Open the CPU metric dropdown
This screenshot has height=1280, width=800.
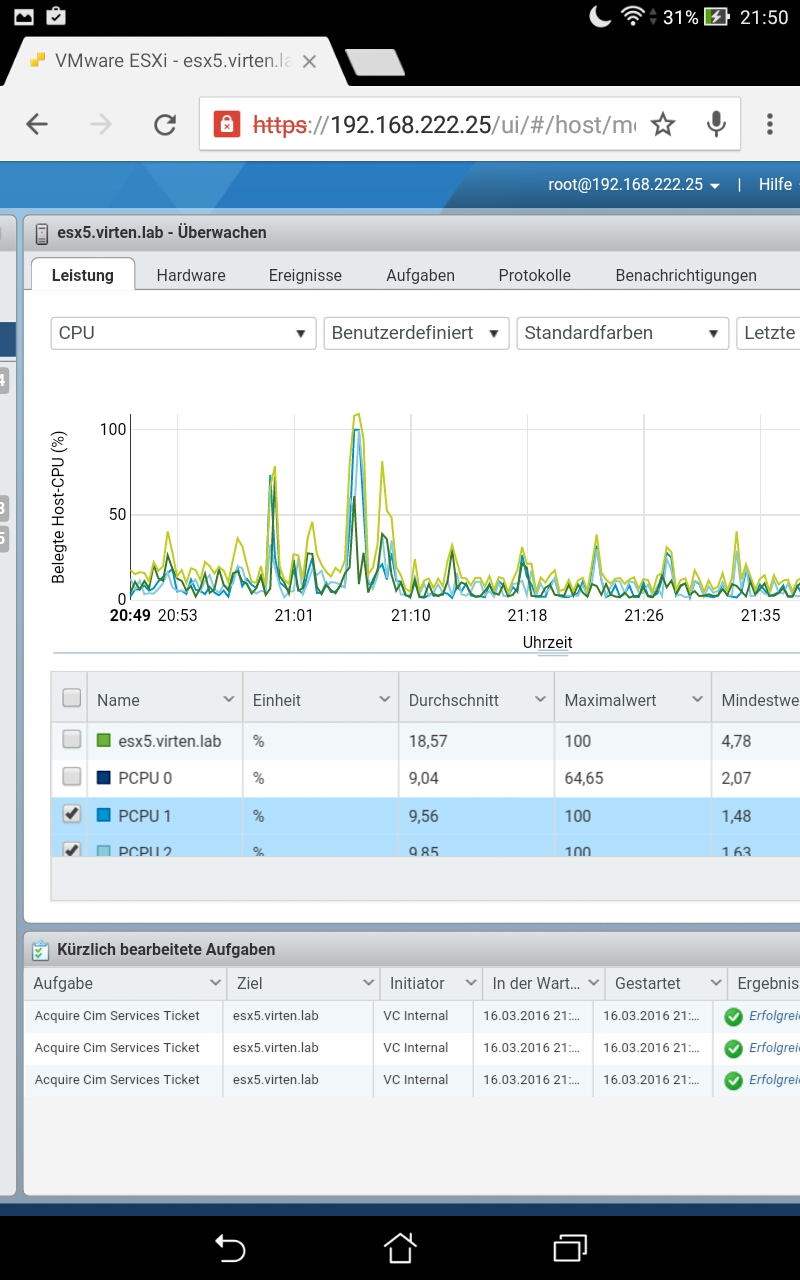tap(183, 333)
